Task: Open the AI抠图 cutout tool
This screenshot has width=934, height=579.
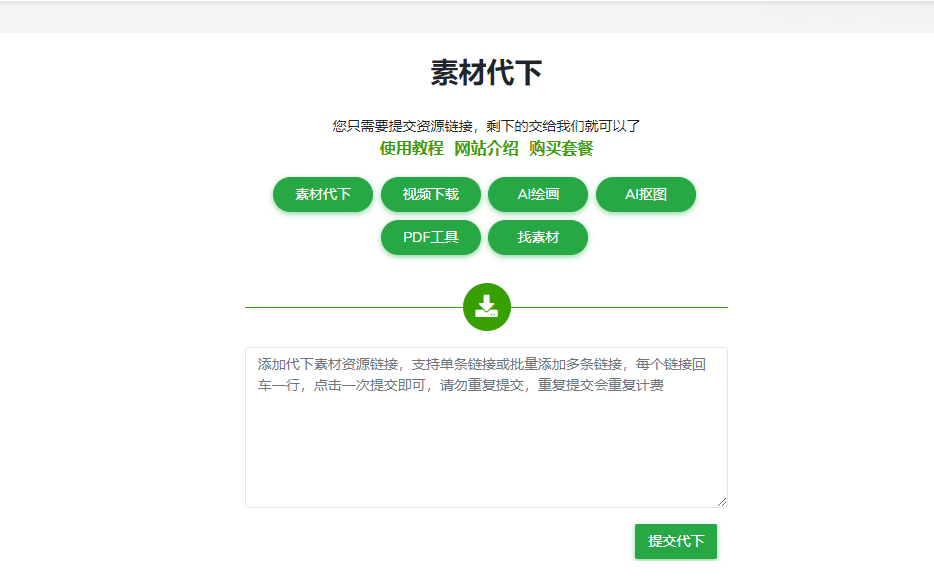Action: 646,194
